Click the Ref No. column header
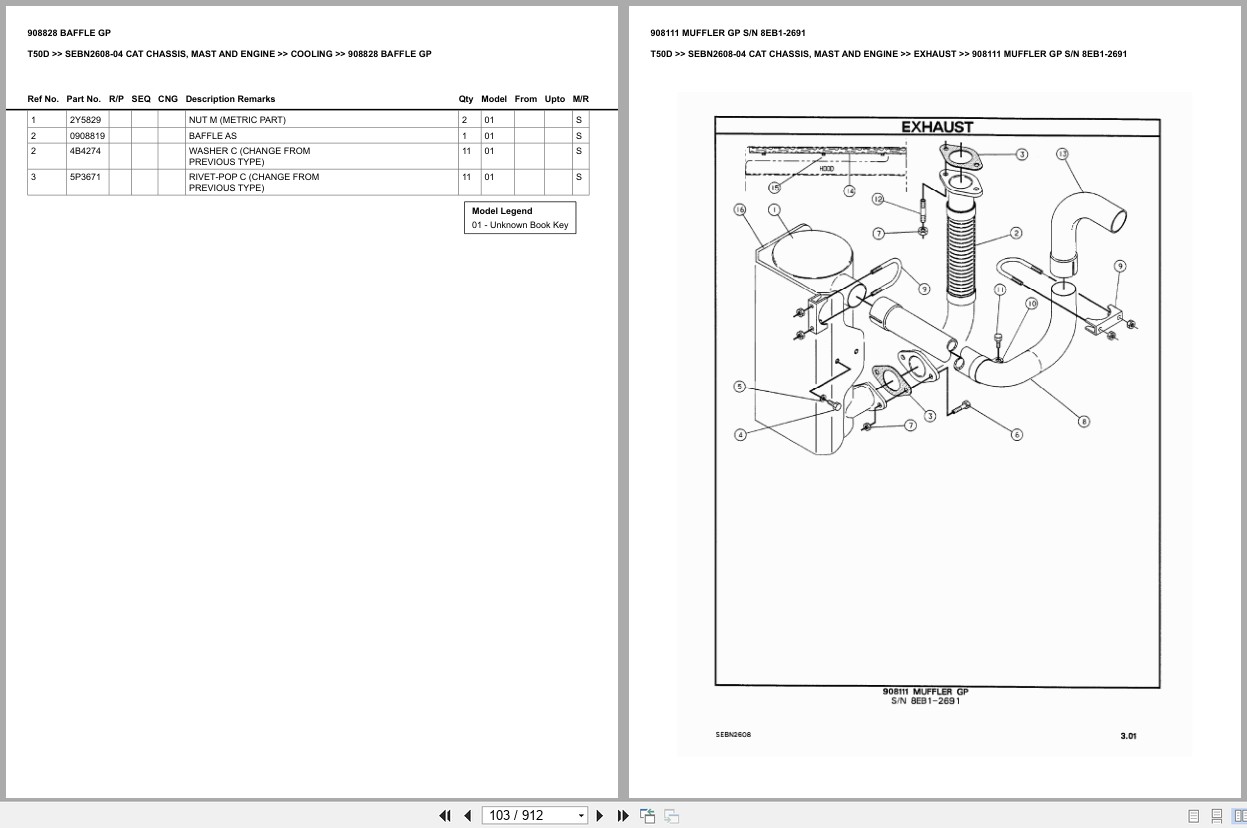This screenshot has height=828, width=1247. tap(43, 99)
